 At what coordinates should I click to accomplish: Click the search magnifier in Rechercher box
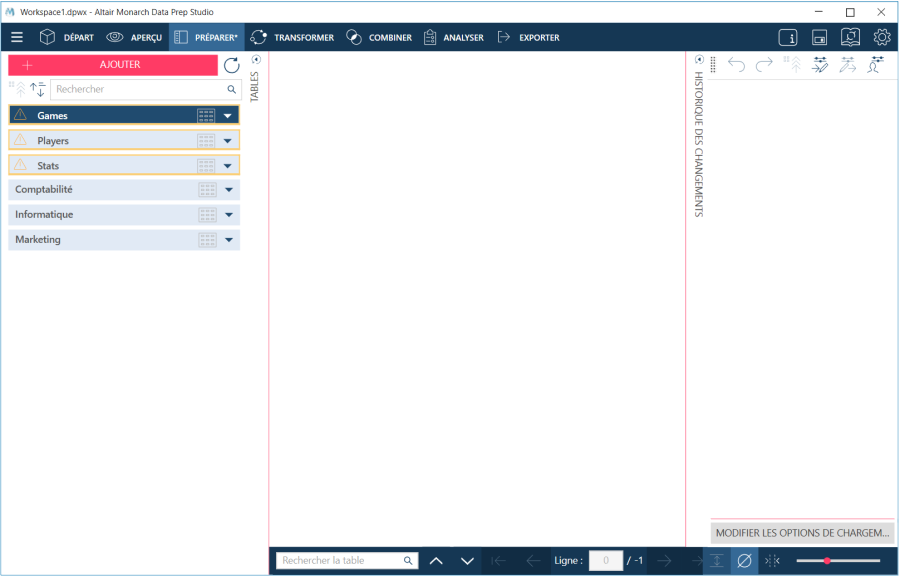click(231, 89)
